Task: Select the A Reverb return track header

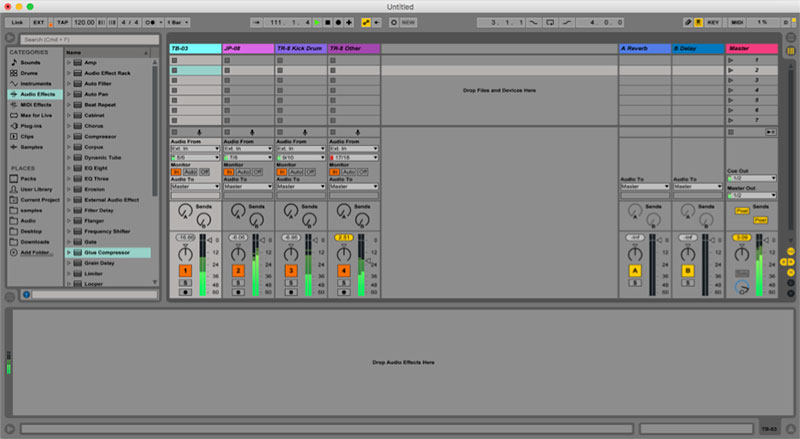Action: [x=645, y=48]
